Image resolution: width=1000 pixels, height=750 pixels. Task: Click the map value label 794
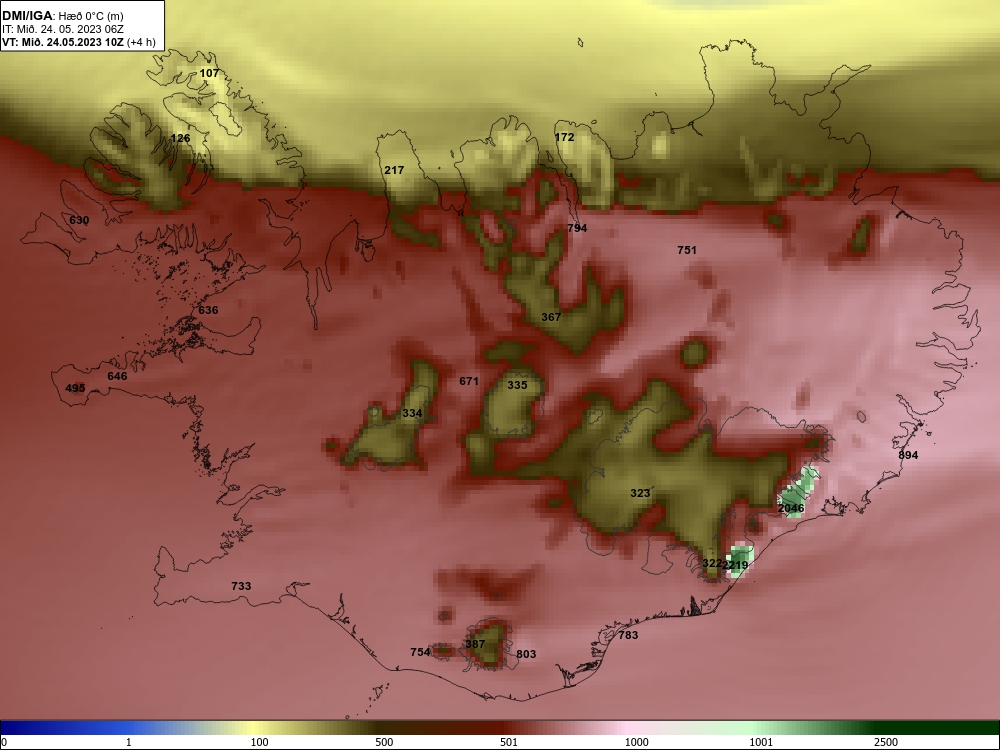[x=577, y=228]
